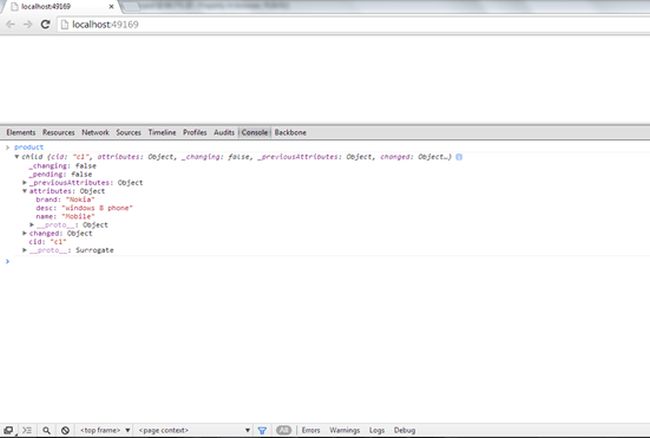The image size is (650, 438).
Task: Click the search magnifier icon
Action: [x=46, y=431]
